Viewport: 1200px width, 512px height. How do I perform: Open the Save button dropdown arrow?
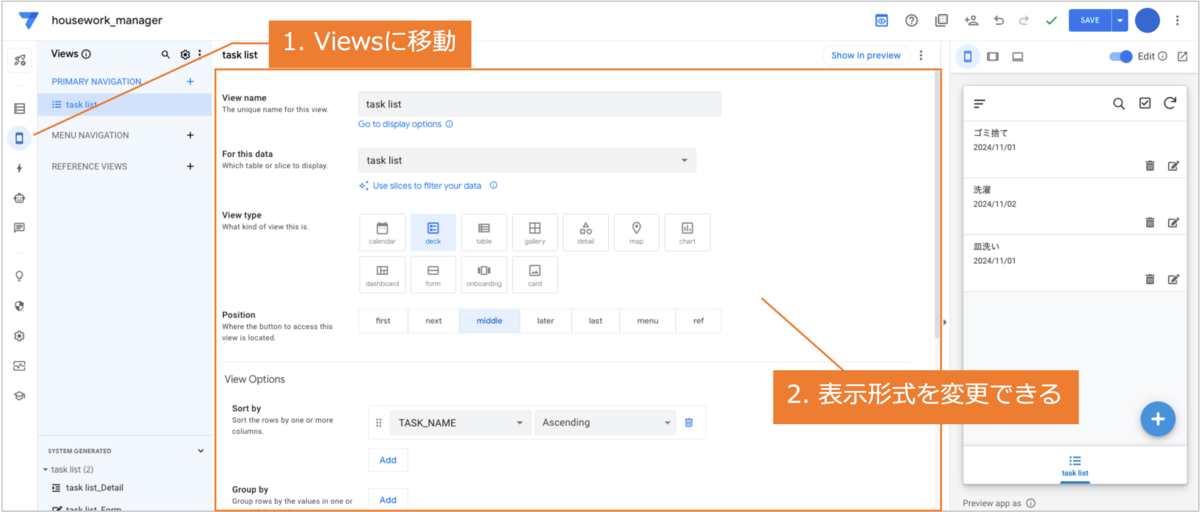(1120, 20)
